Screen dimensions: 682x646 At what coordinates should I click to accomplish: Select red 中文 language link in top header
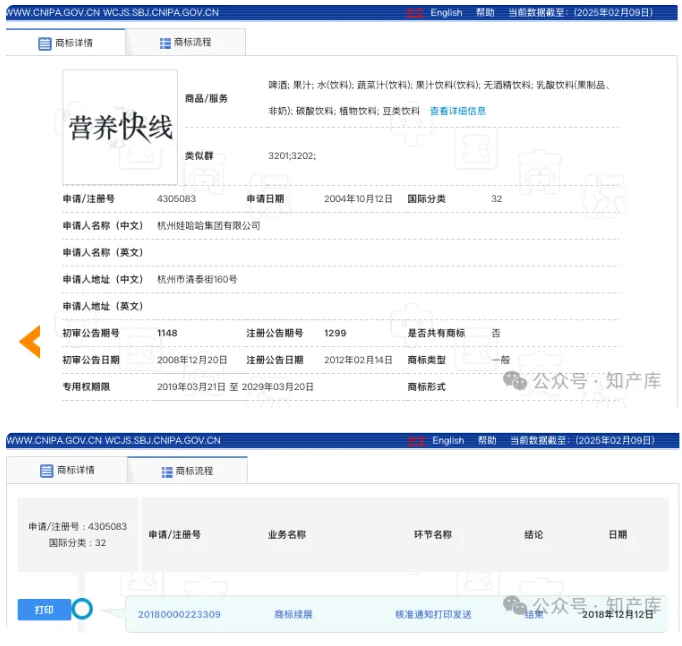pos(414,13)
